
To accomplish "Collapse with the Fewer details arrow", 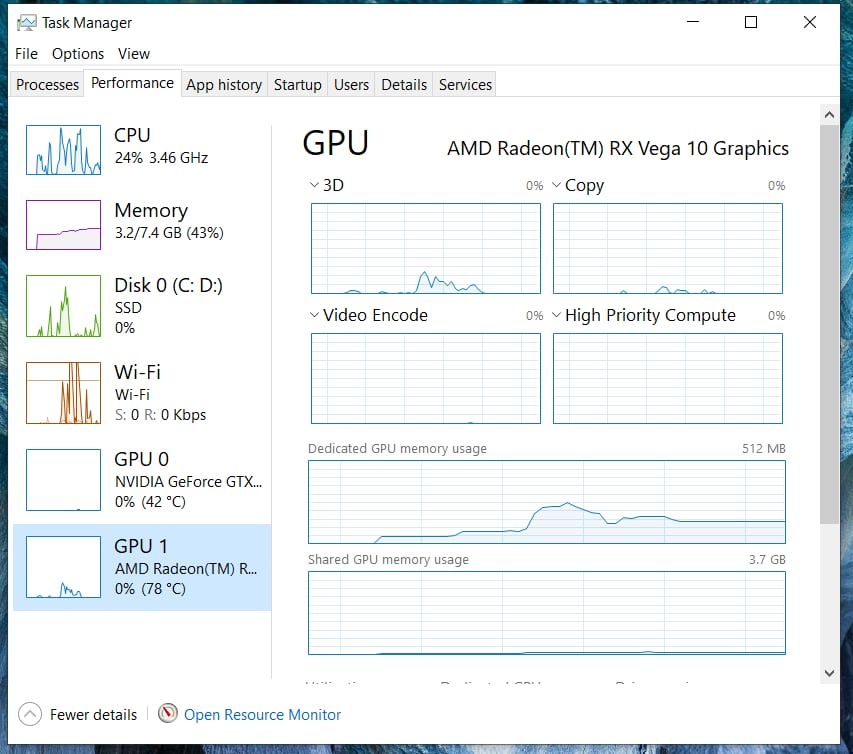I will click(x=30, y=714).
